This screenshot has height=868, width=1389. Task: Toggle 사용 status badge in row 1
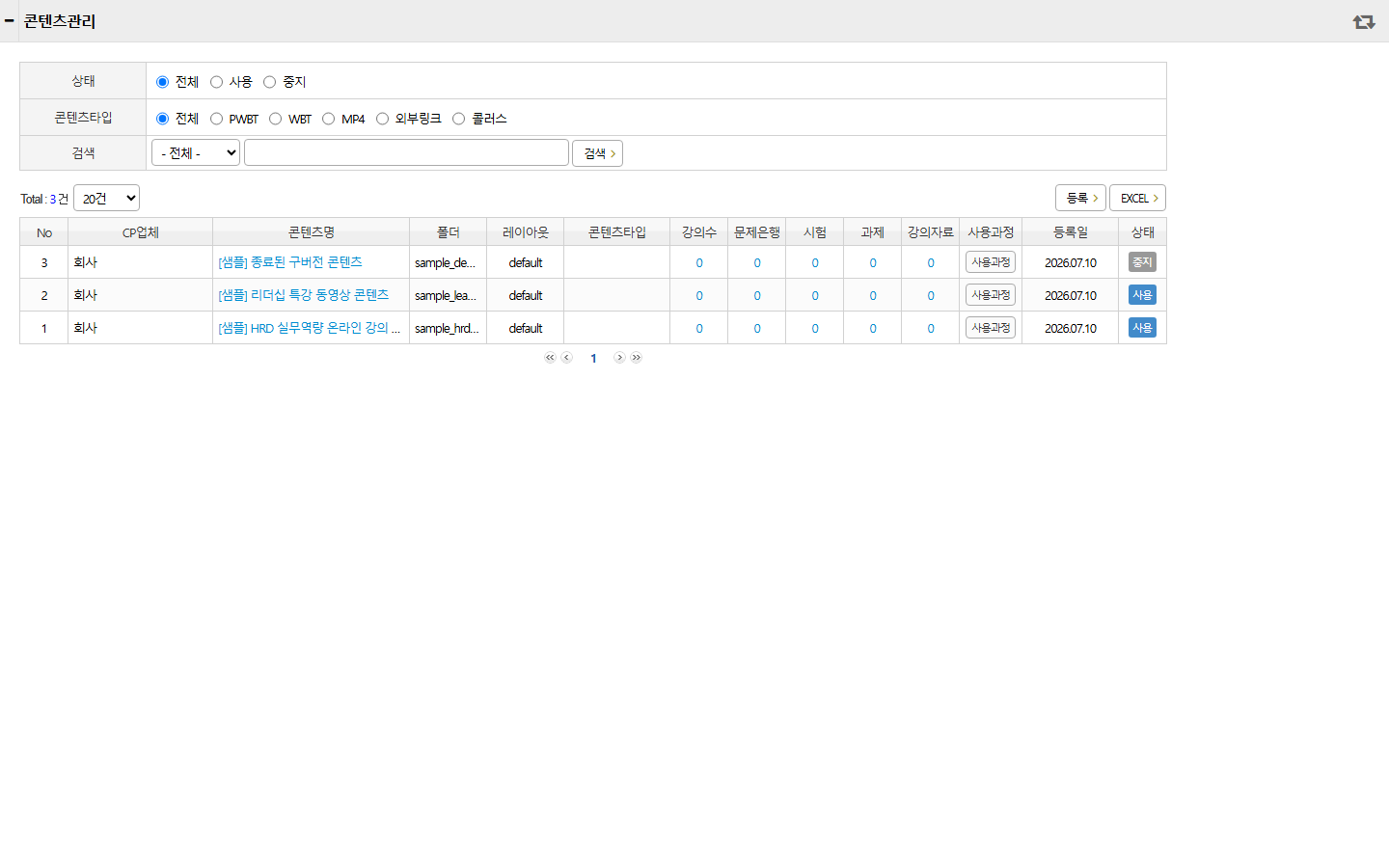coord(1142,328)
